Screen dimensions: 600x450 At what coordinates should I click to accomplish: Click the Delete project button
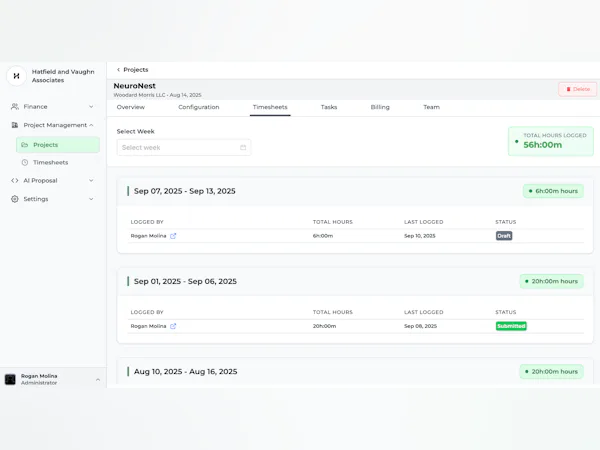577,89
